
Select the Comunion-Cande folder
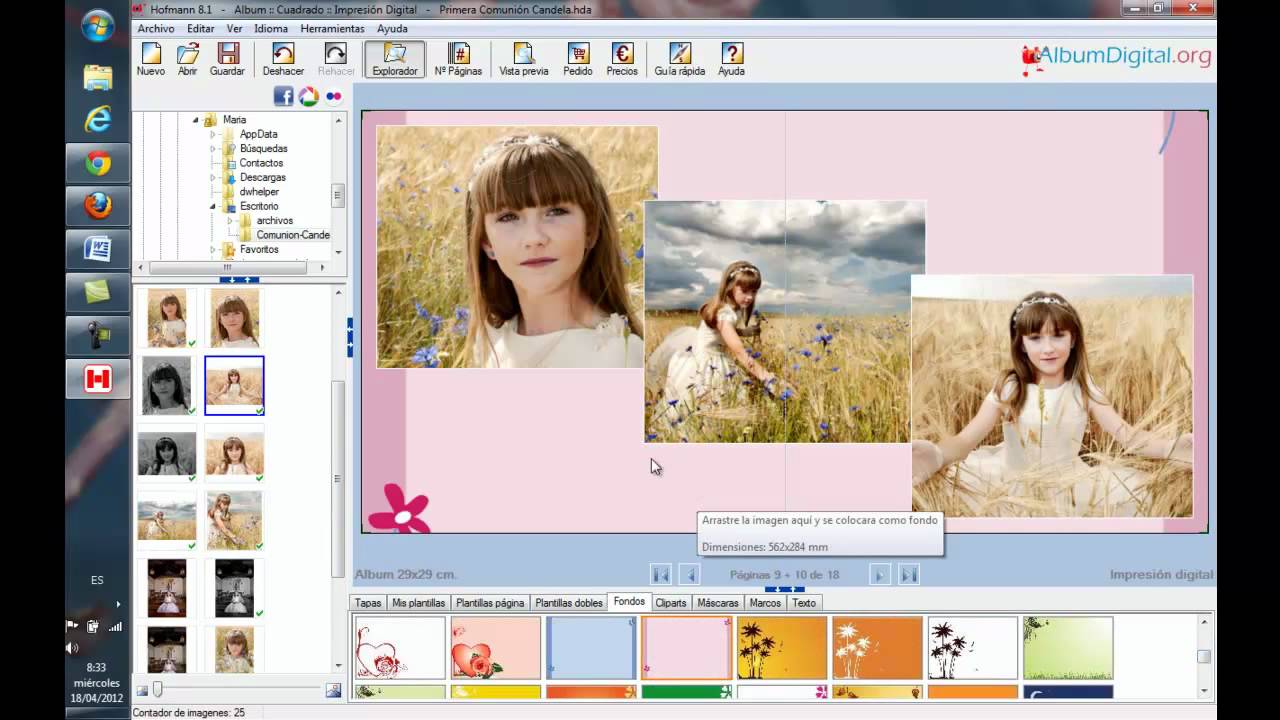click(293, 235)
